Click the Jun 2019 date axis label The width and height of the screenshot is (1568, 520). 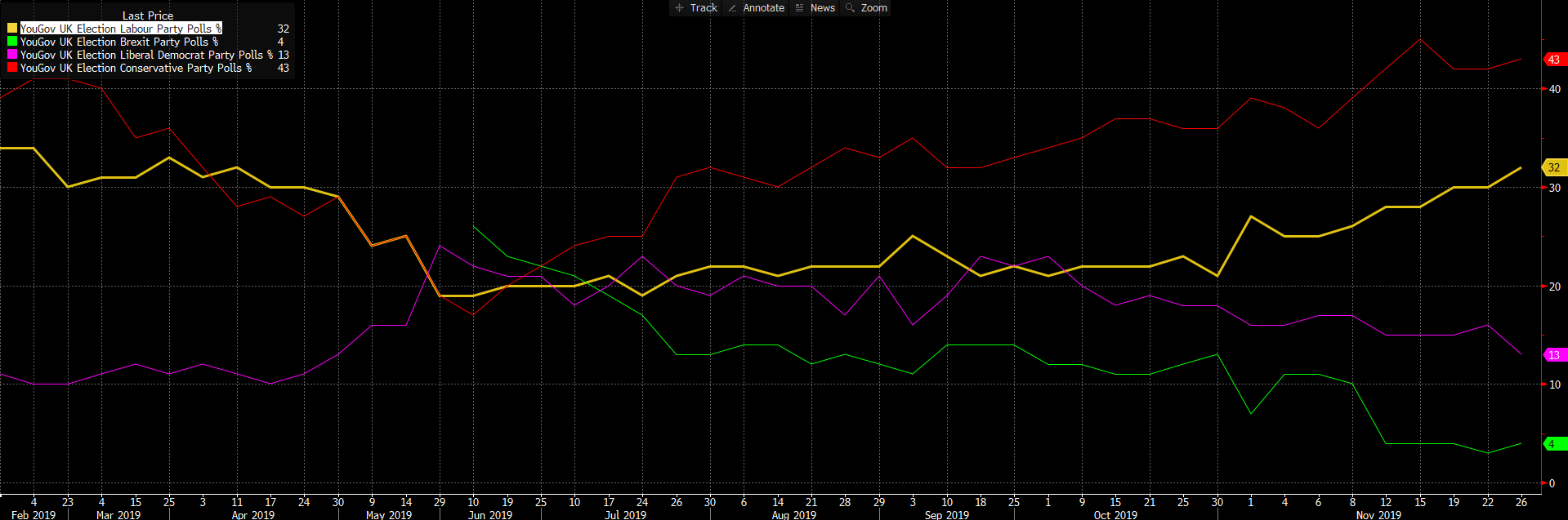[x=490, y=514]
